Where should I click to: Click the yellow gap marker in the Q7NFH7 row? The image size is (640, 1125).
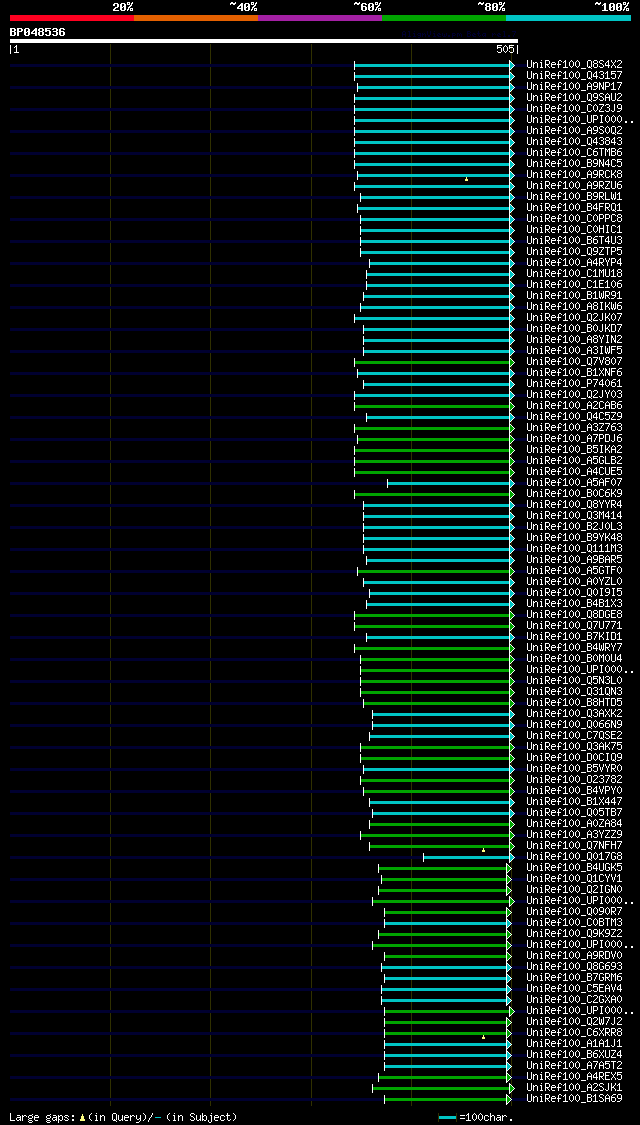[x=484, y=850]
